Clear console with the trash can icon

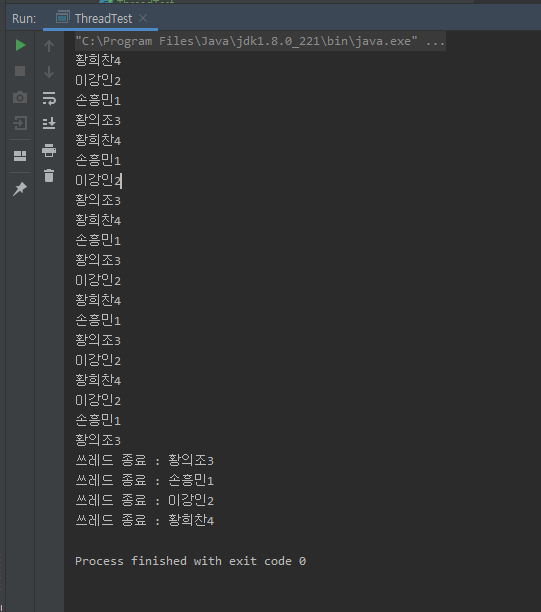point(49,176)
